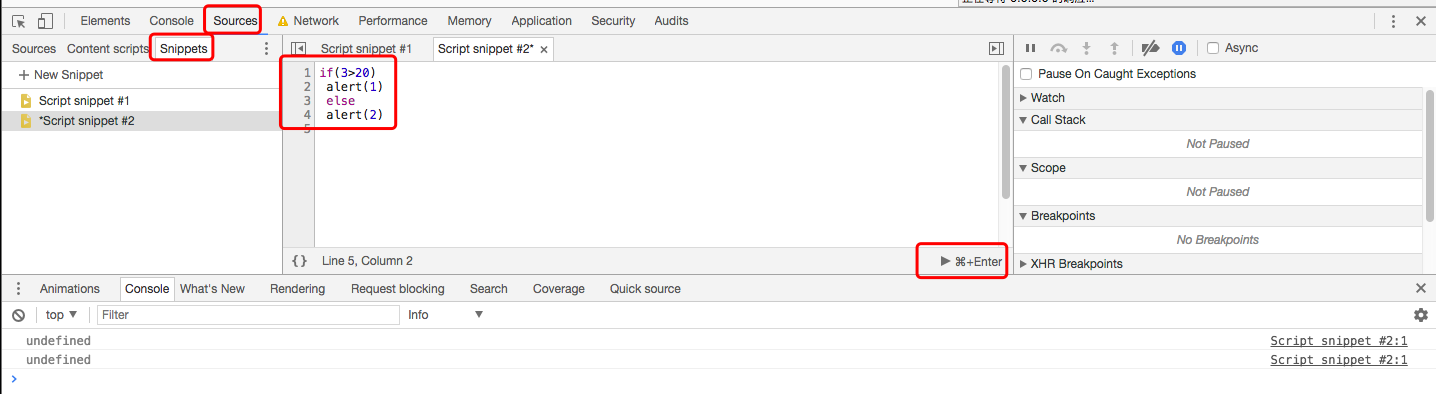Screen dimensions: 1436x394
Task: Focus the console Filter input field
Action: click(248, 315)
